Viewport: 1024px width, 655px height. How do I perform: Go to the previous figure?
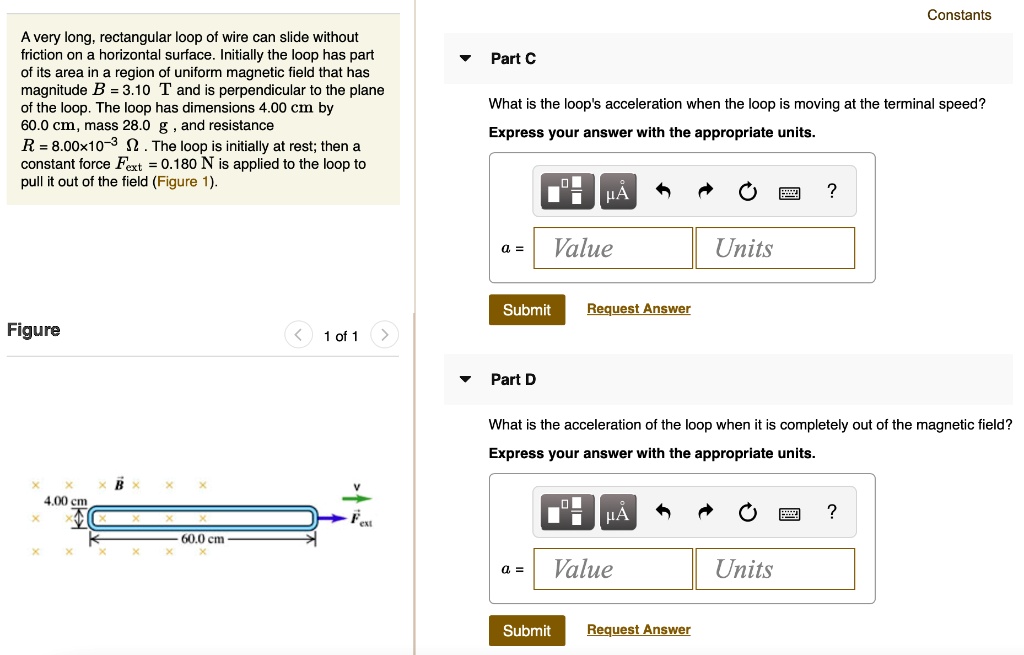click(x=297, y=335)
